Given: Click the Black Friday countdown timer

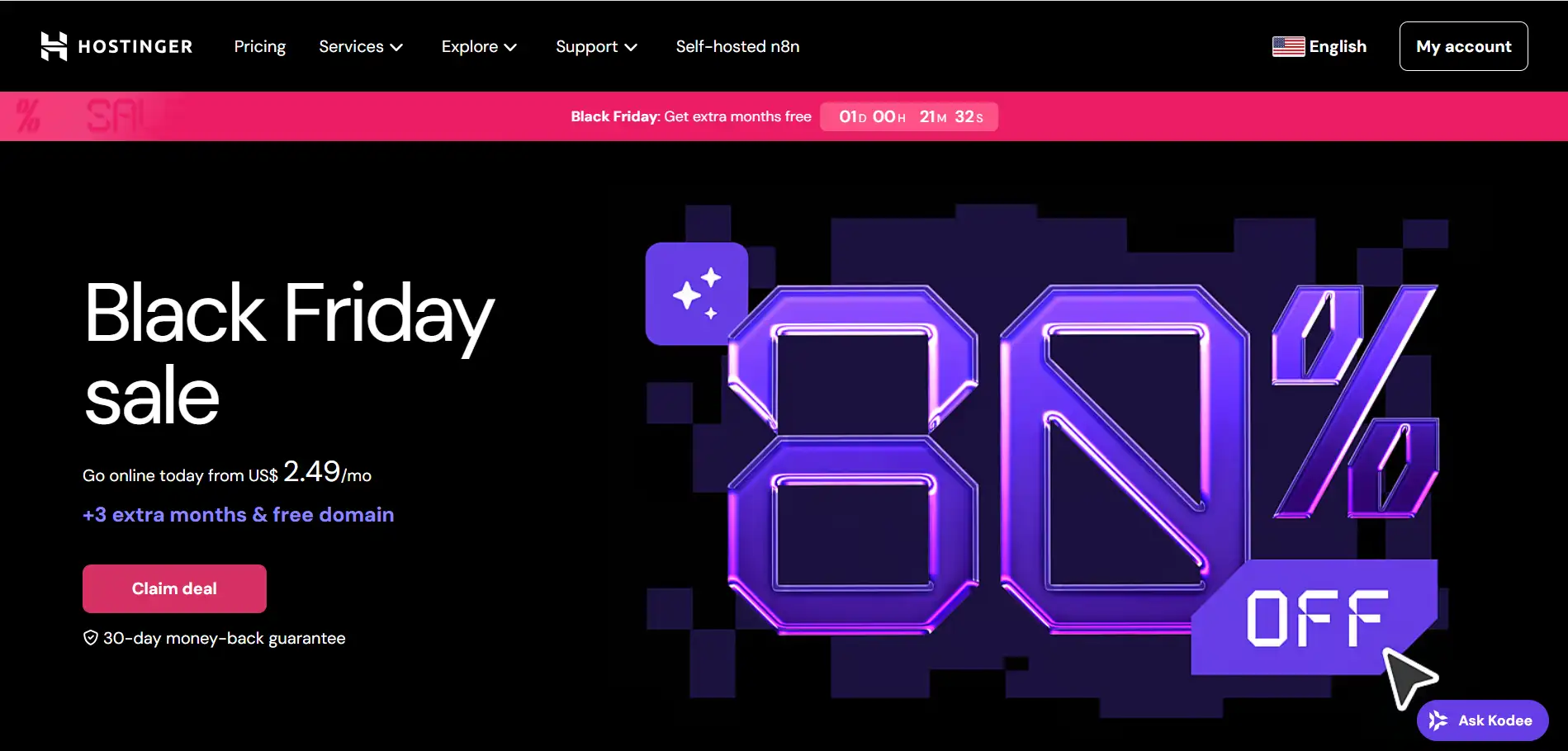Looking at the screenshot, I should tap(909, 116).
